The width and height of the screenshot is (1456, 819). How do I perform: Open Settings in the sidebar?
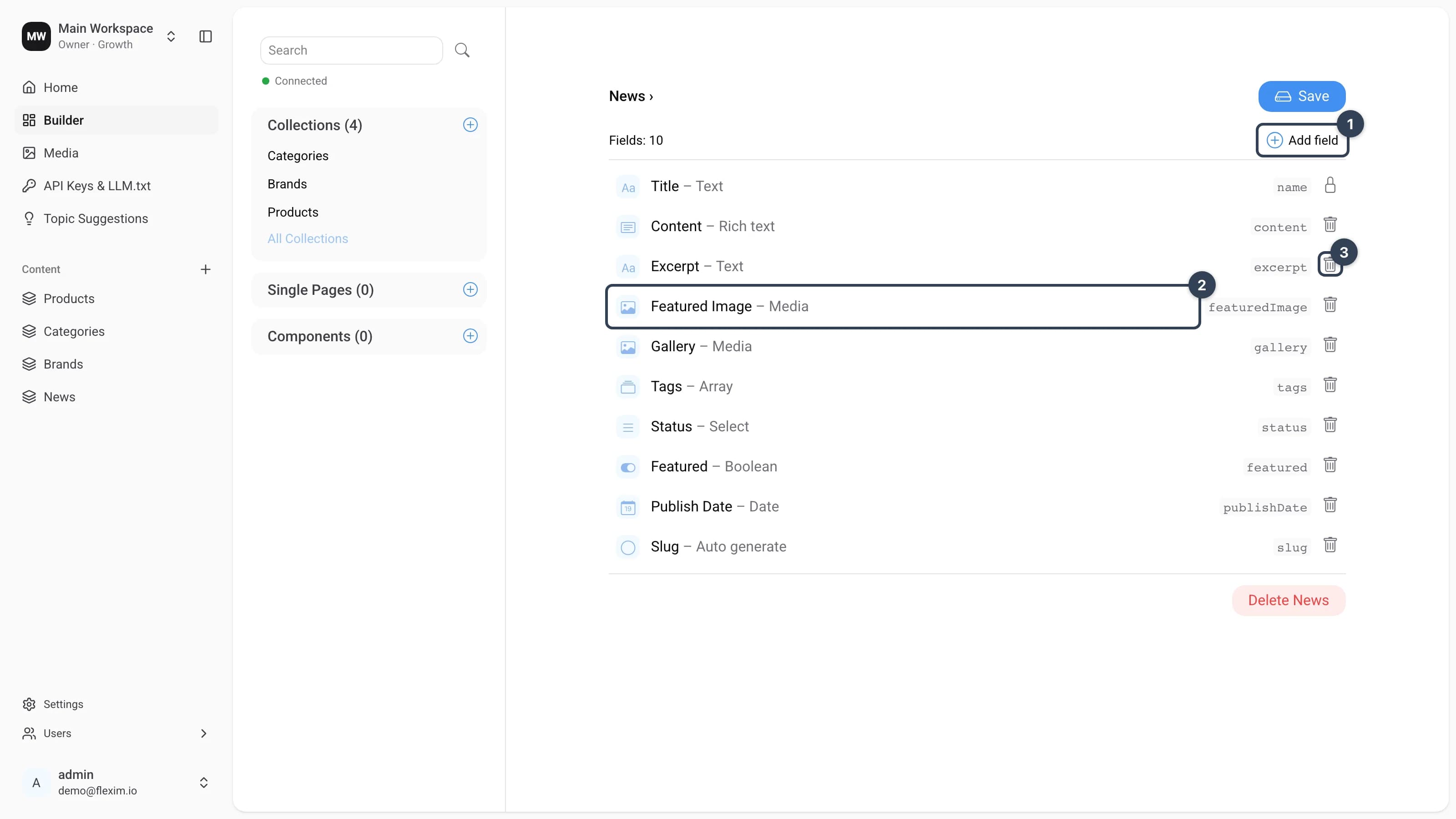[116, 704]
